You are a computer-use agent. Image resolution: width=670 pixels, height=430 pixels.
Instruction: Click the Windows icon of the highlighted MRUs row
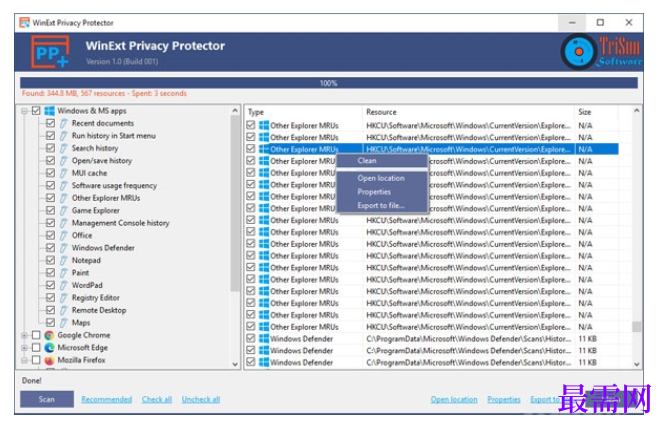click(x=264, y=149)
